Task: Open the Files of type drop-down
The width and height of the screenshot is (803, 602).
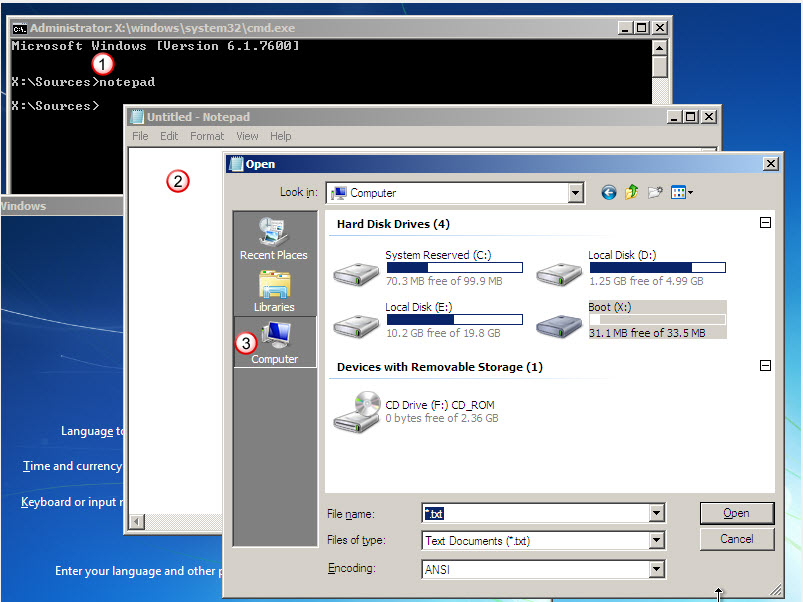Action: pyautogui.click(x=657, y=540)
